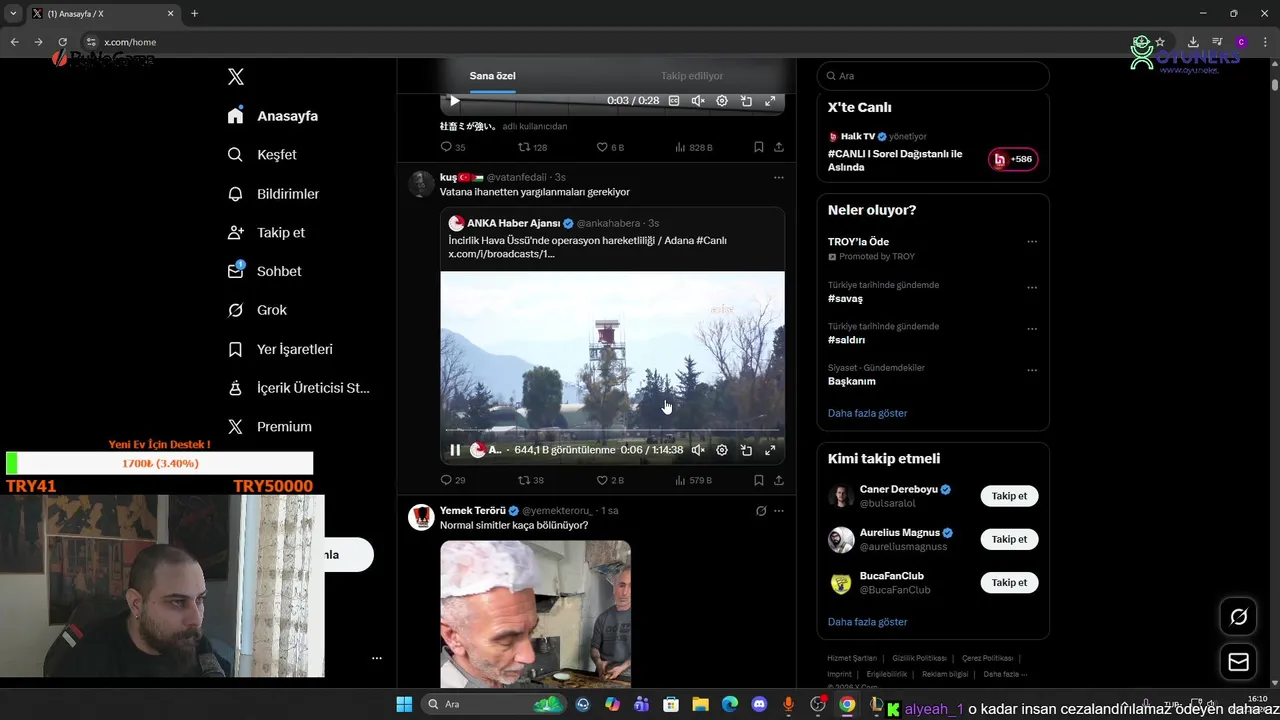Screen dimensions: 1280x720
Task: Open Chrome downloads icon
Action: tap(1193, 42)
